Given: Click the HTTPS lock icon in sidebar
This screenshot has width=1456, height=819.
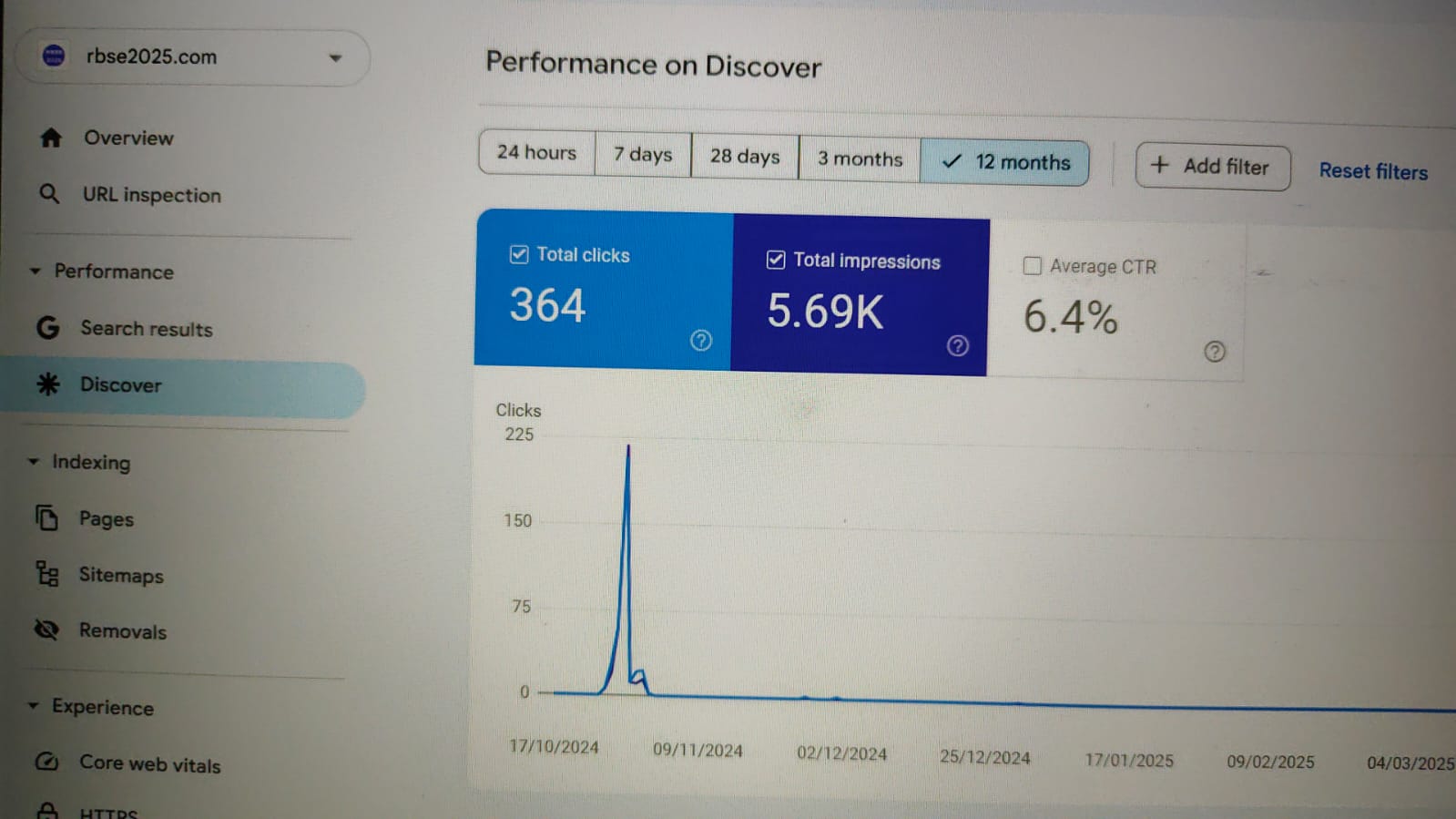Looking at the screenshot, I should click(x=47, y=810).
